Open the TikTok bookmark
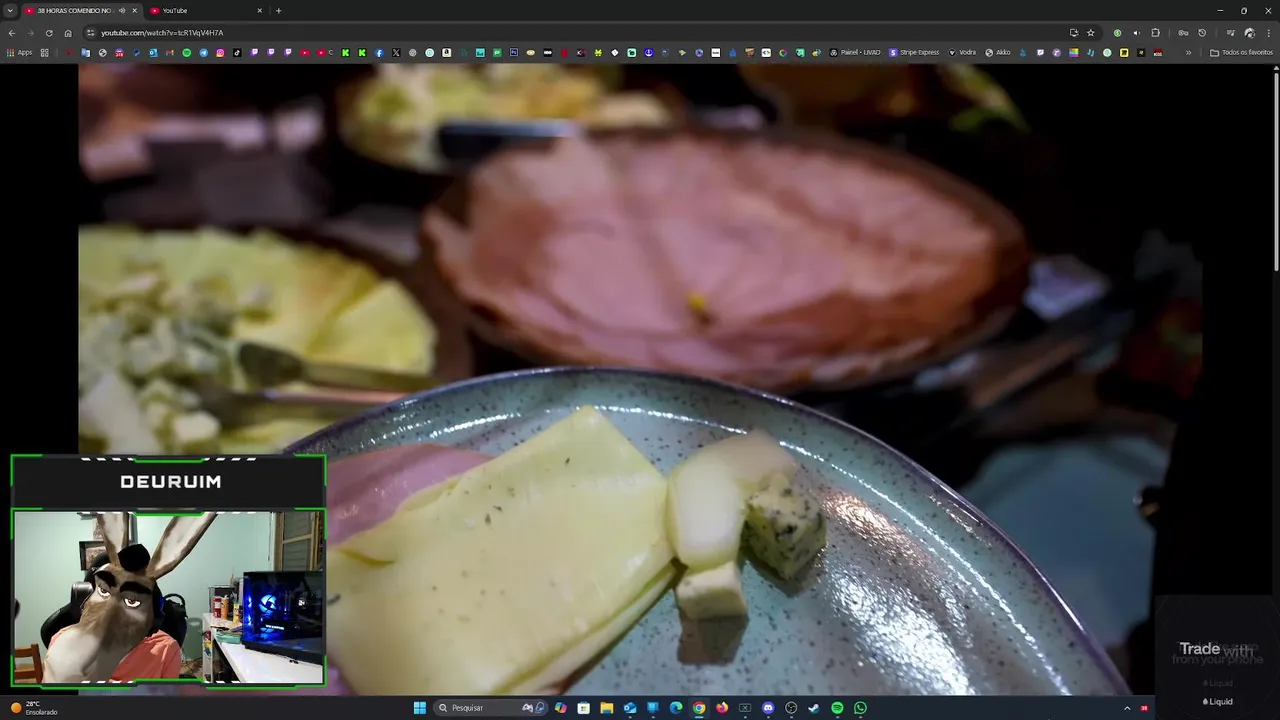 (237, 52)
